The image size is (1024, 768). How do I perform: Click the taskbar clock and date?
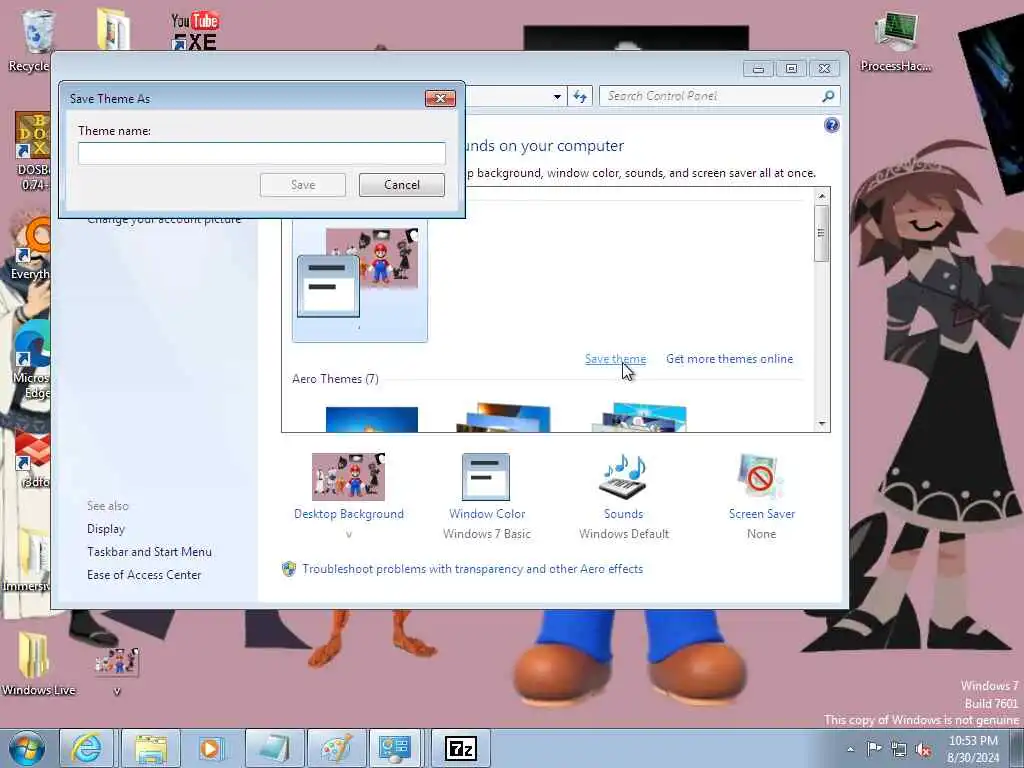pos(973,749)
